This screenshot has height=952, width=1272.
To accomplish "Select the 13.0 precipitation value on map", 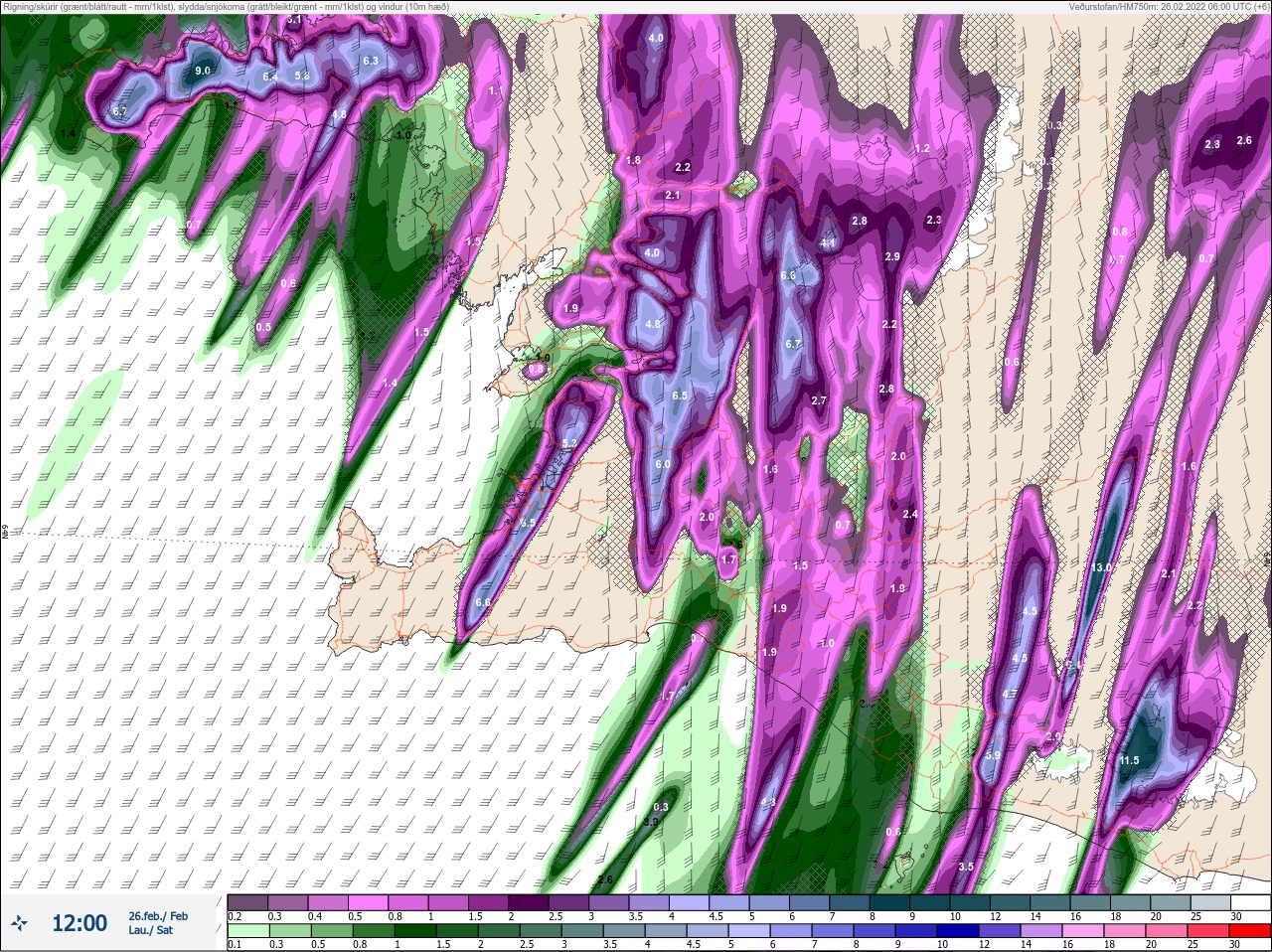I will coord(1101,567).
